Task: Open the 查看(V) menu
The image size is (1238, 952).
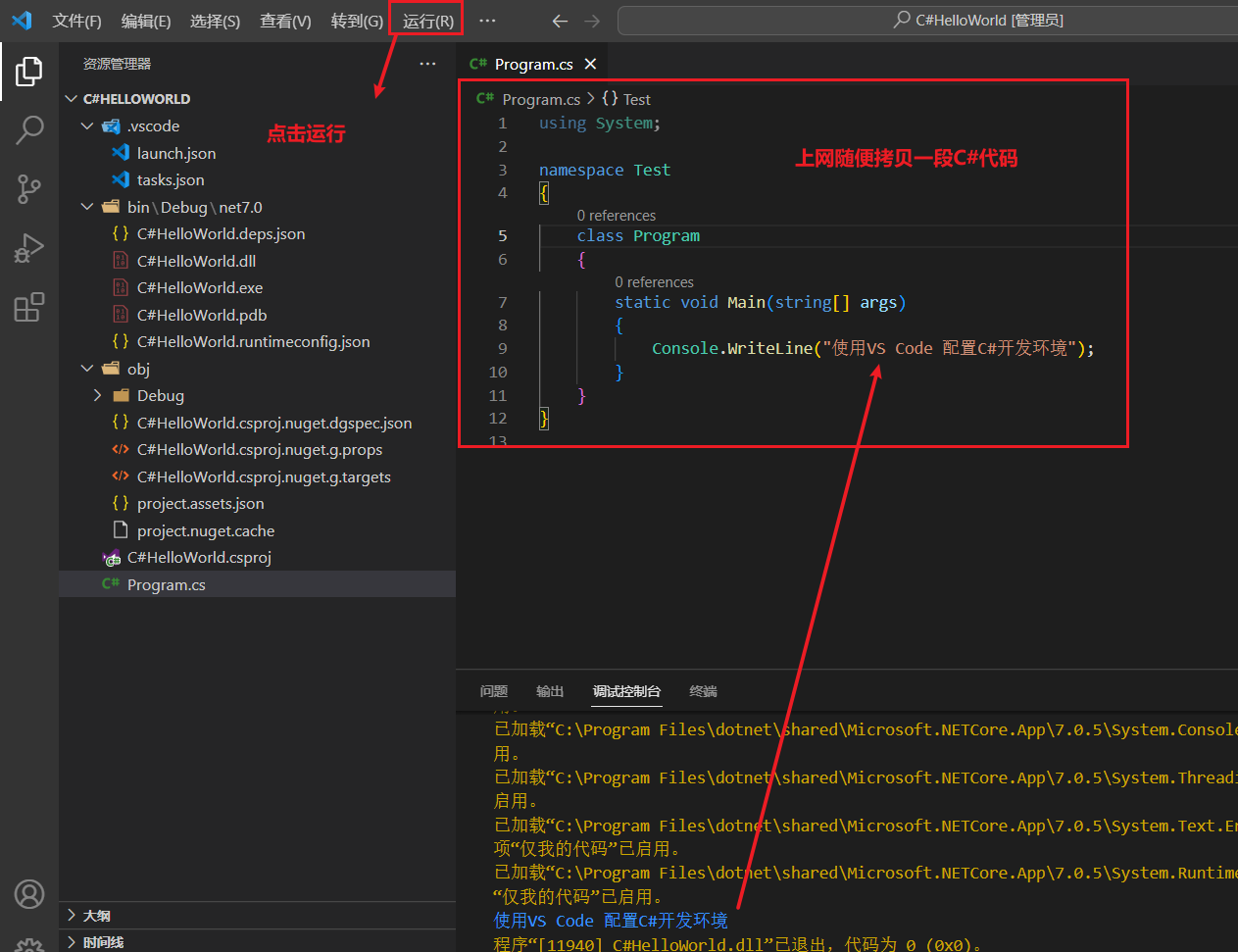Action: click(x=285, y=21)
